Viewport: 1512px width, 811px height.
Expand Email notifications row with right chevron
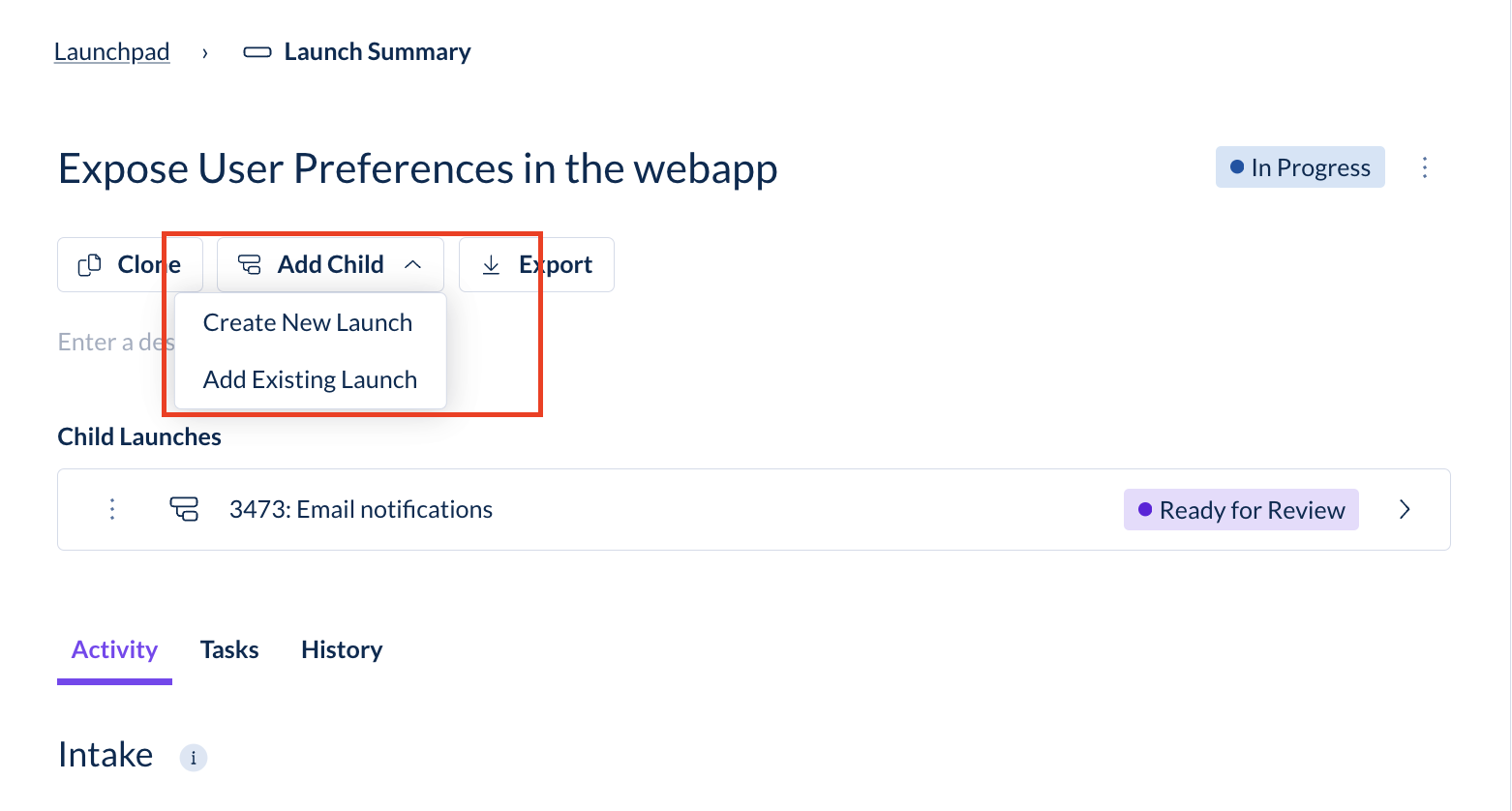[1405, 509]
